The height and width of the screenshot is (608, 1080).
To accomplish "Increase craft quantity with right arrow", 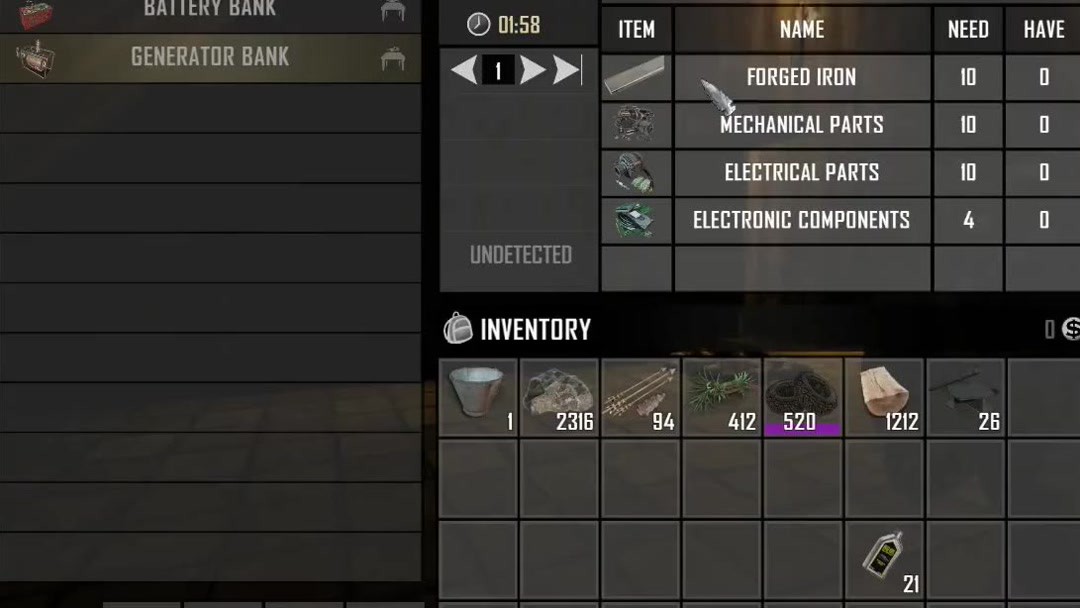I will 532,70.
